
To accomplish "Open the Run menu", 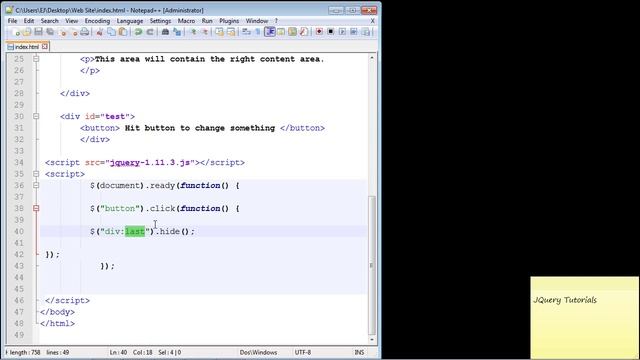I will pyautogui.click(x=207, y=21).
